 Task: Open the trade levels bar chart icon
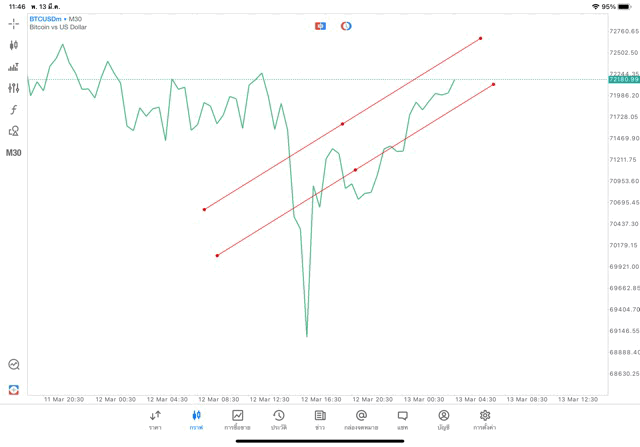coord(13,67)
